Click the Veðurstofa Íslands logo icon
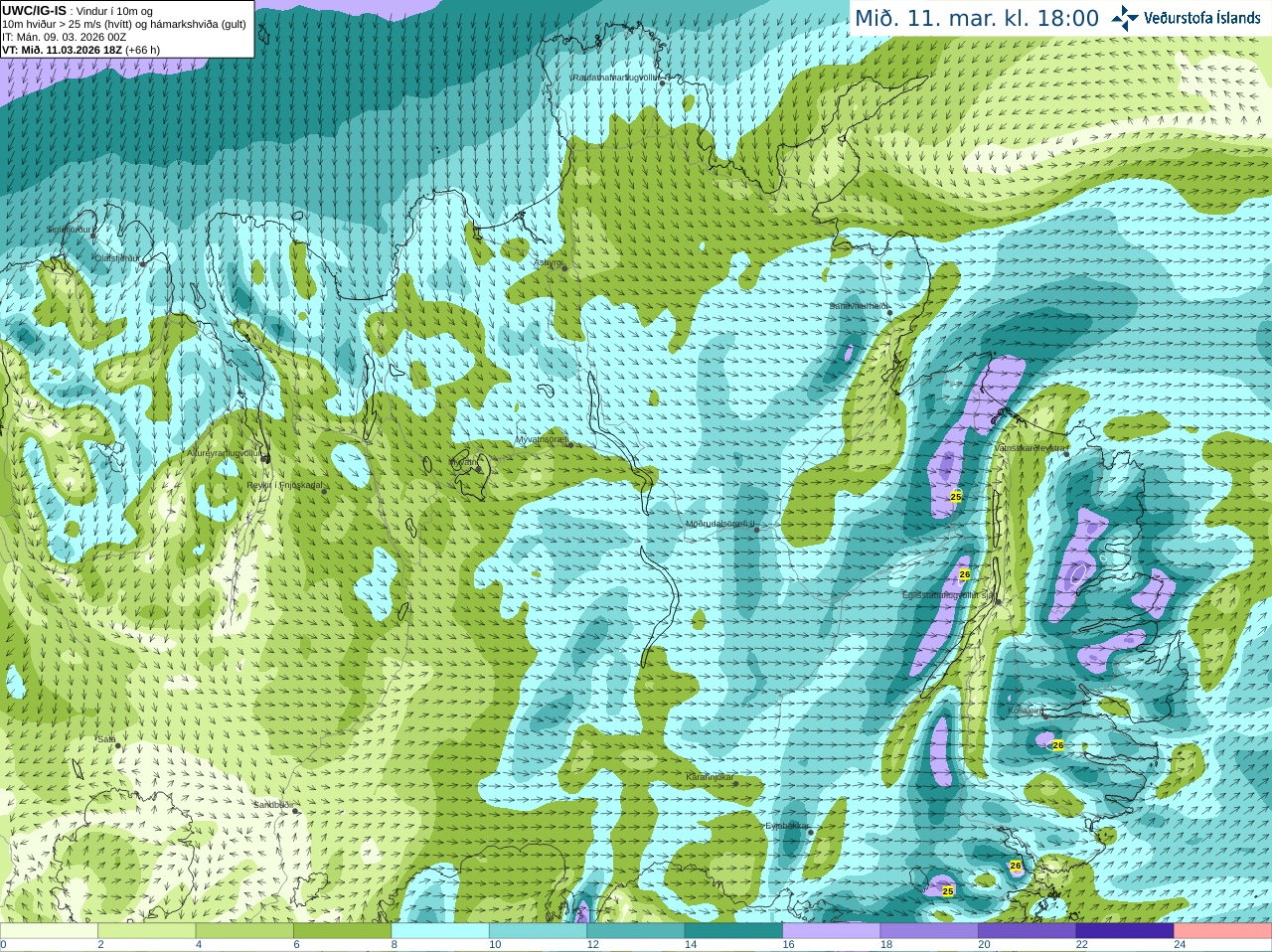The width and height of the screenshot is (1272, 952). point(1125,18)
